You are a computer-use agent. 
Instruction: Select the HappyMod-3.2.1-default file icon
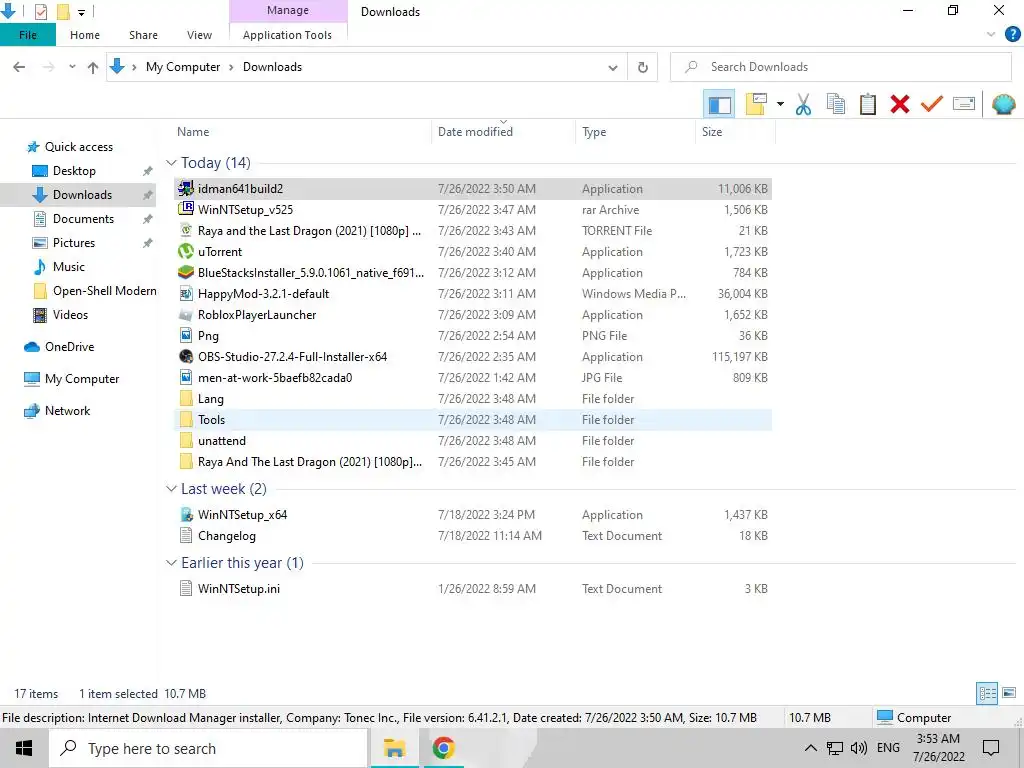pyautogui.click(x=186, y=294)
